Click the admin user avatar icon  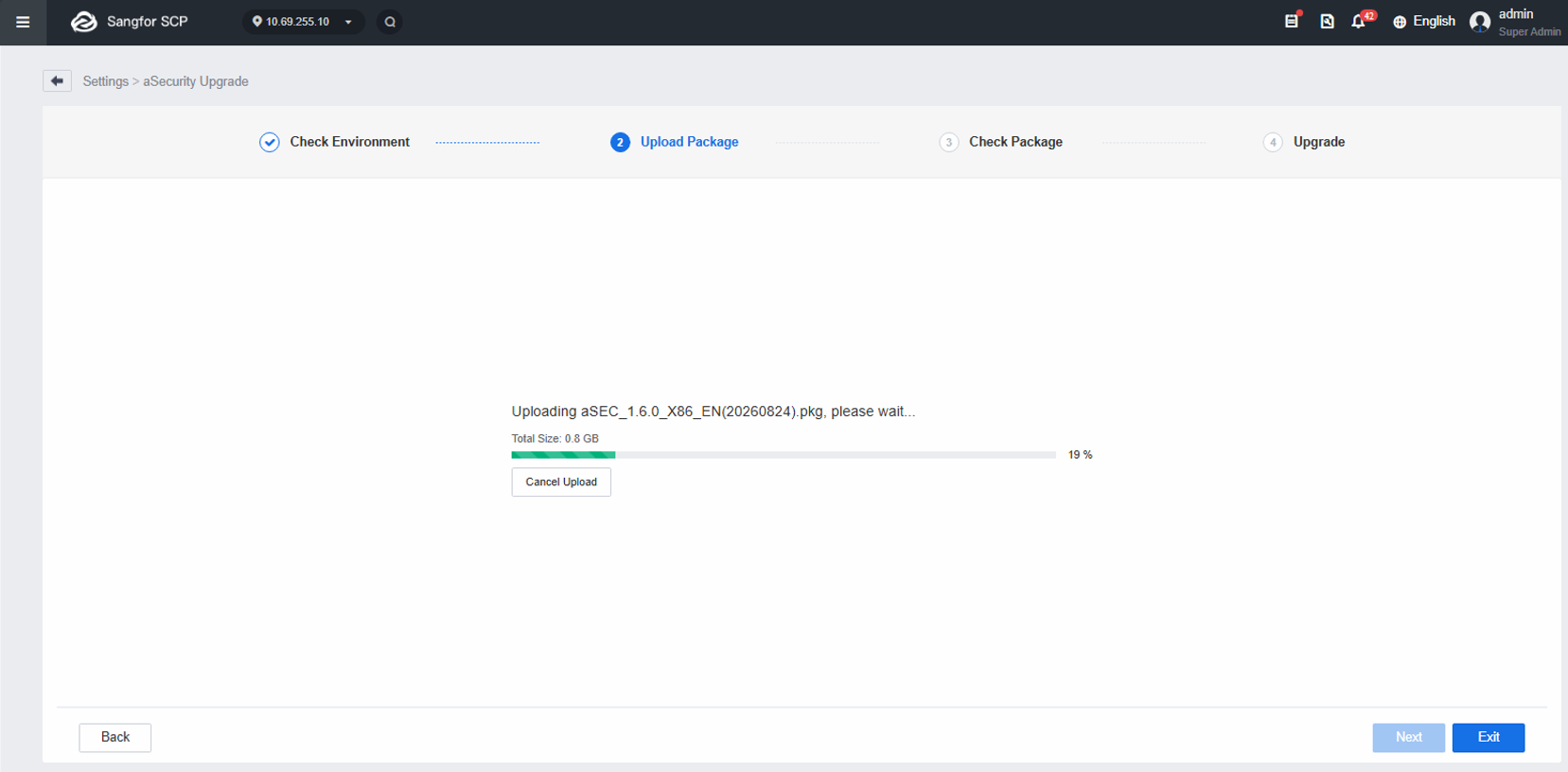pyautogui.click(x=1480, y=22)
